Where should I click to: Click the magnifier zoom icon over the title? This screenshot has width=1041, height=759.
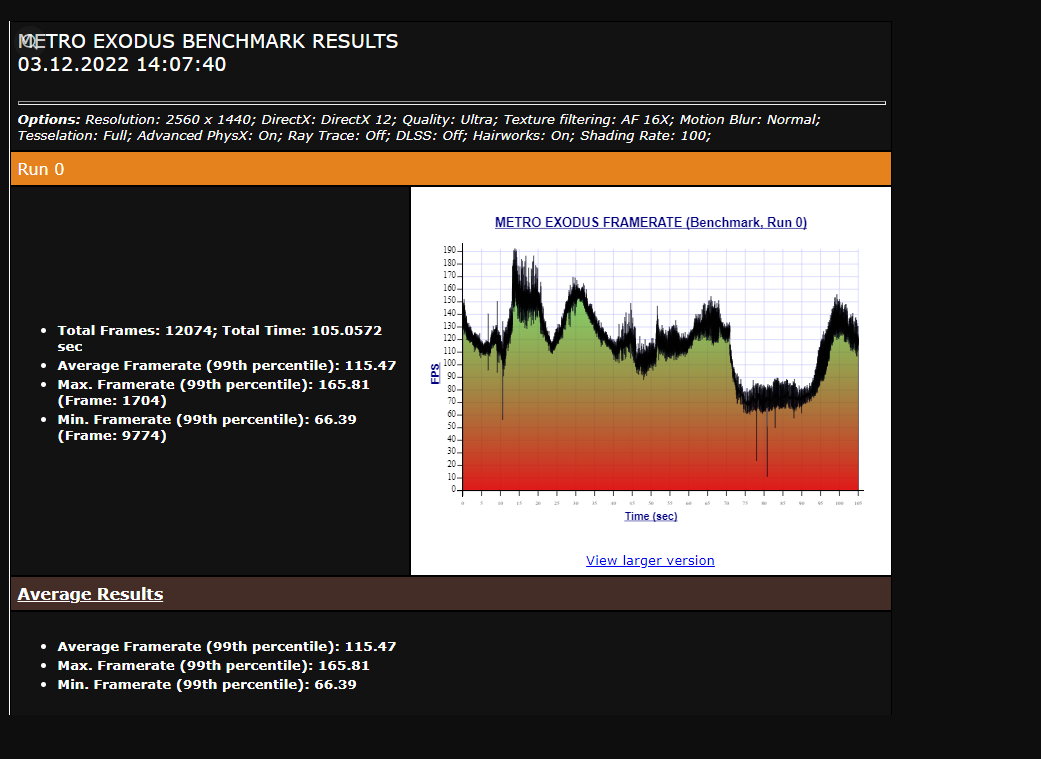coord(28,41)
